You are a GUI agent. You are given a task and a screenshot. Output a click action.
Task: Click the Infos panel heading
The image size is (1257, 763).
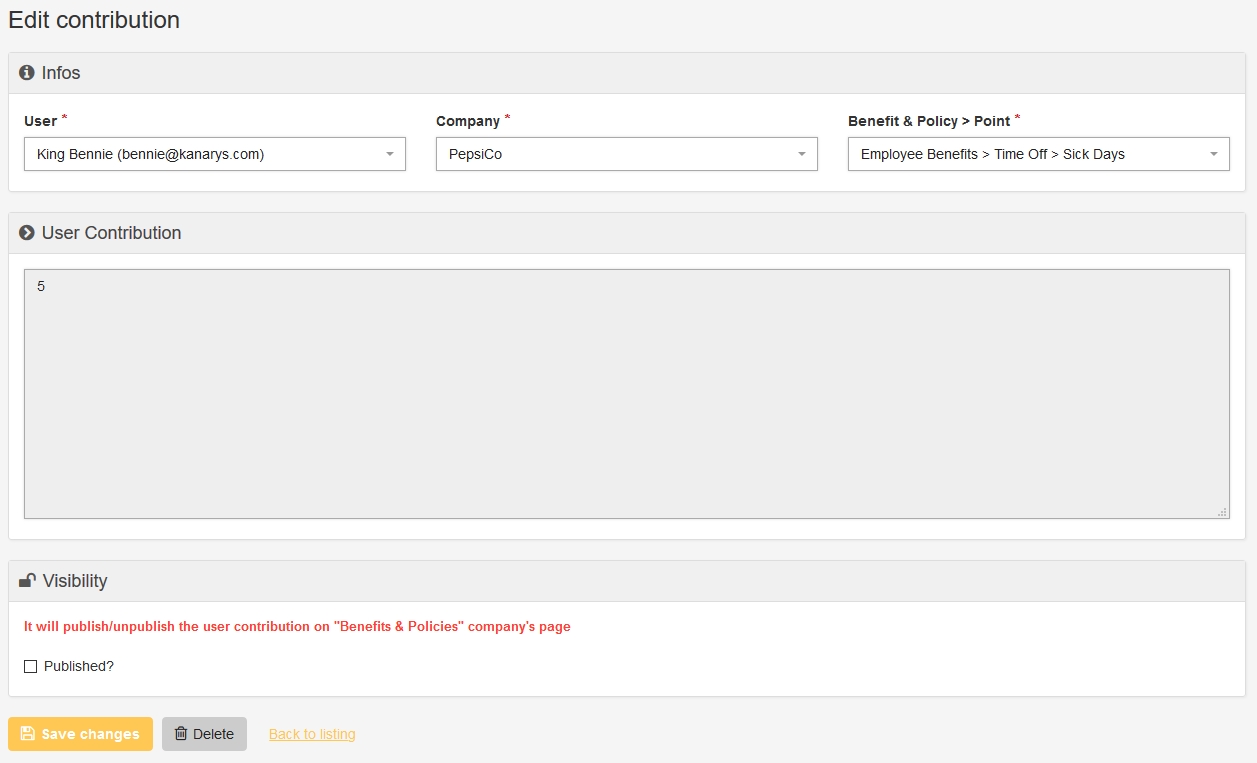[61, 73]
